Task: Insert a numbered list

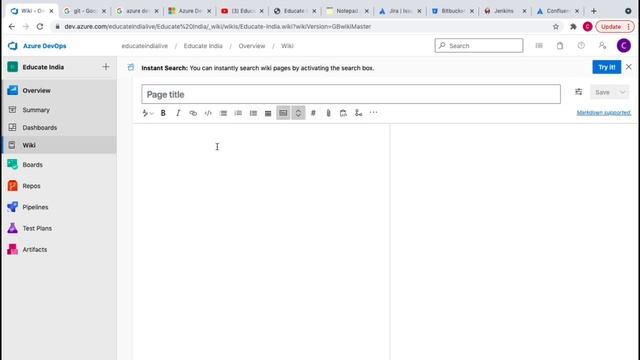Action: point(238,113)
